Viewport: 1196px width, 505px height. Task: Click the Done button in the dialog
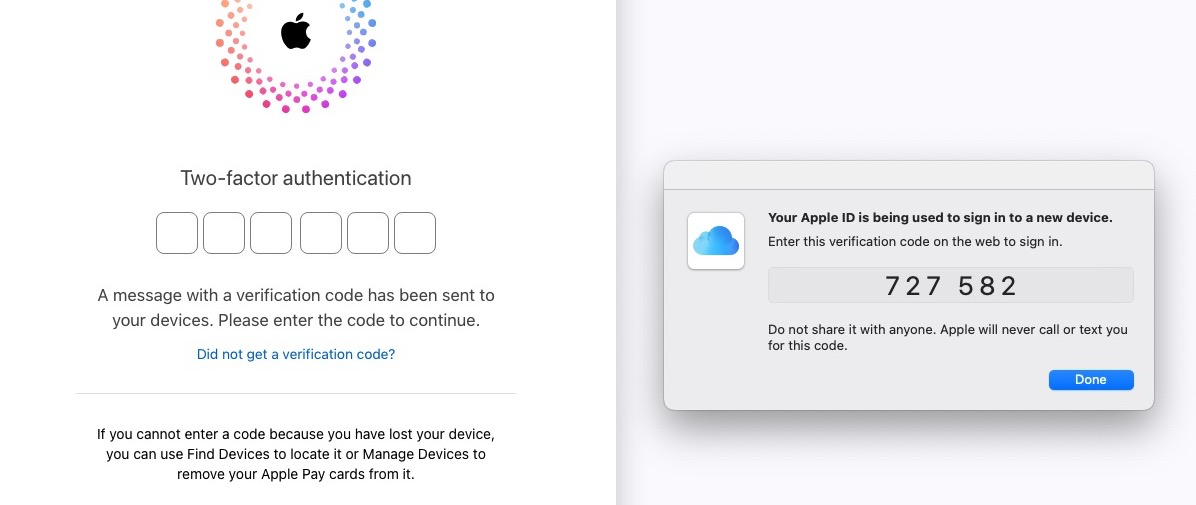(x=1091, y=380)
